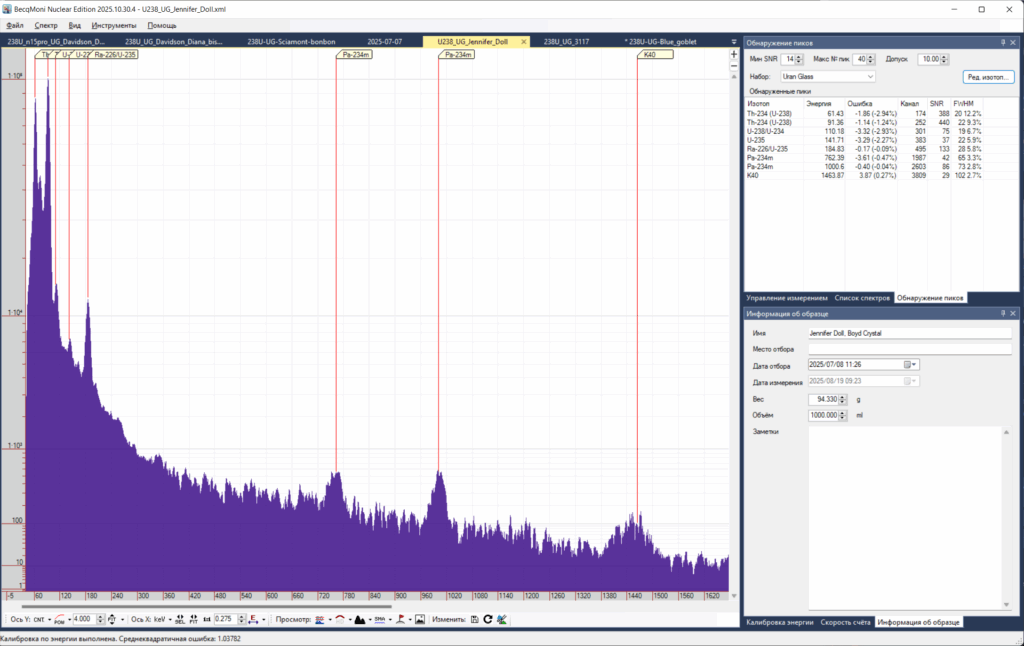
Task: Click the save changes floppy disk icon
Action: 474,620
